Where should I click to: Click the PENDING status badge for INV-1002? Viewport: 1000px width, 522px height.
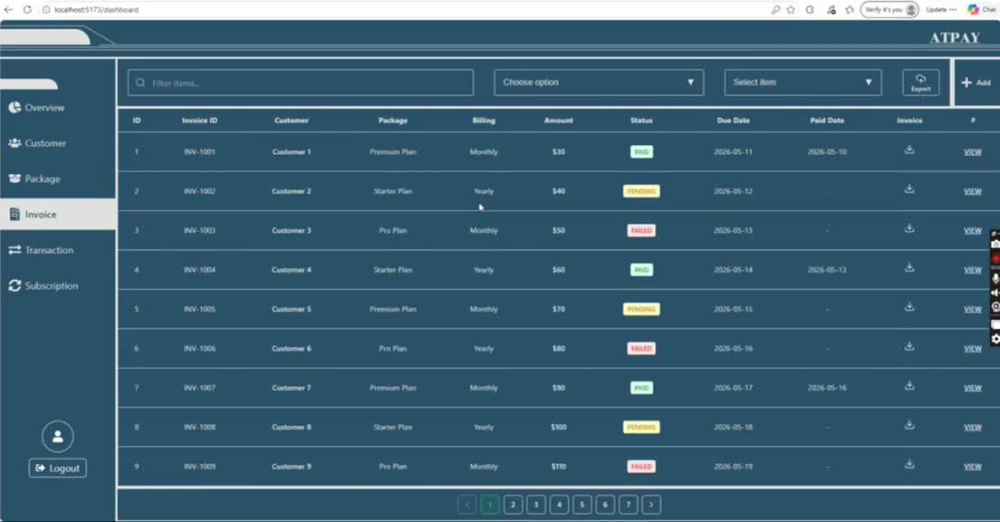tap(641, 191)
